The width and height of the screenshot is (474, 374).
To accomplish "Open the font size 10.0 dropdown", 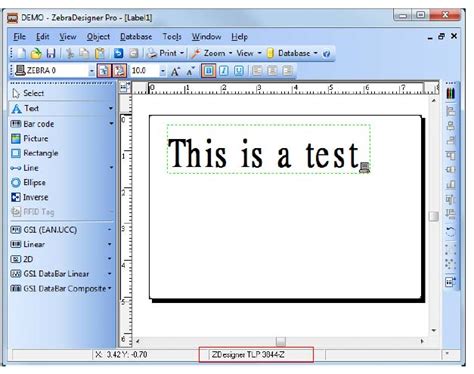I will tap(163, 71).
